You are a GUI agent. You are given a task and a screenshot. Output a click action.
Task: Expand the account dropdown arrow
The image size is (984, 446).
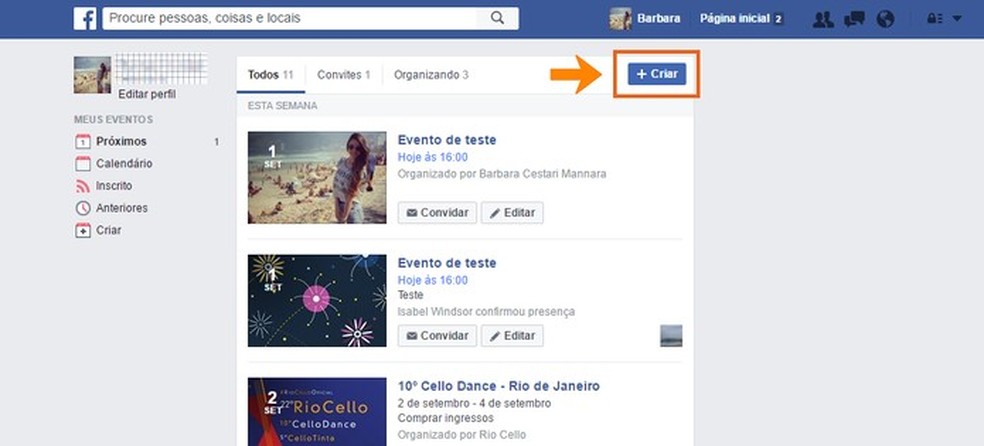pyautogui.click(x=957, y=19)
